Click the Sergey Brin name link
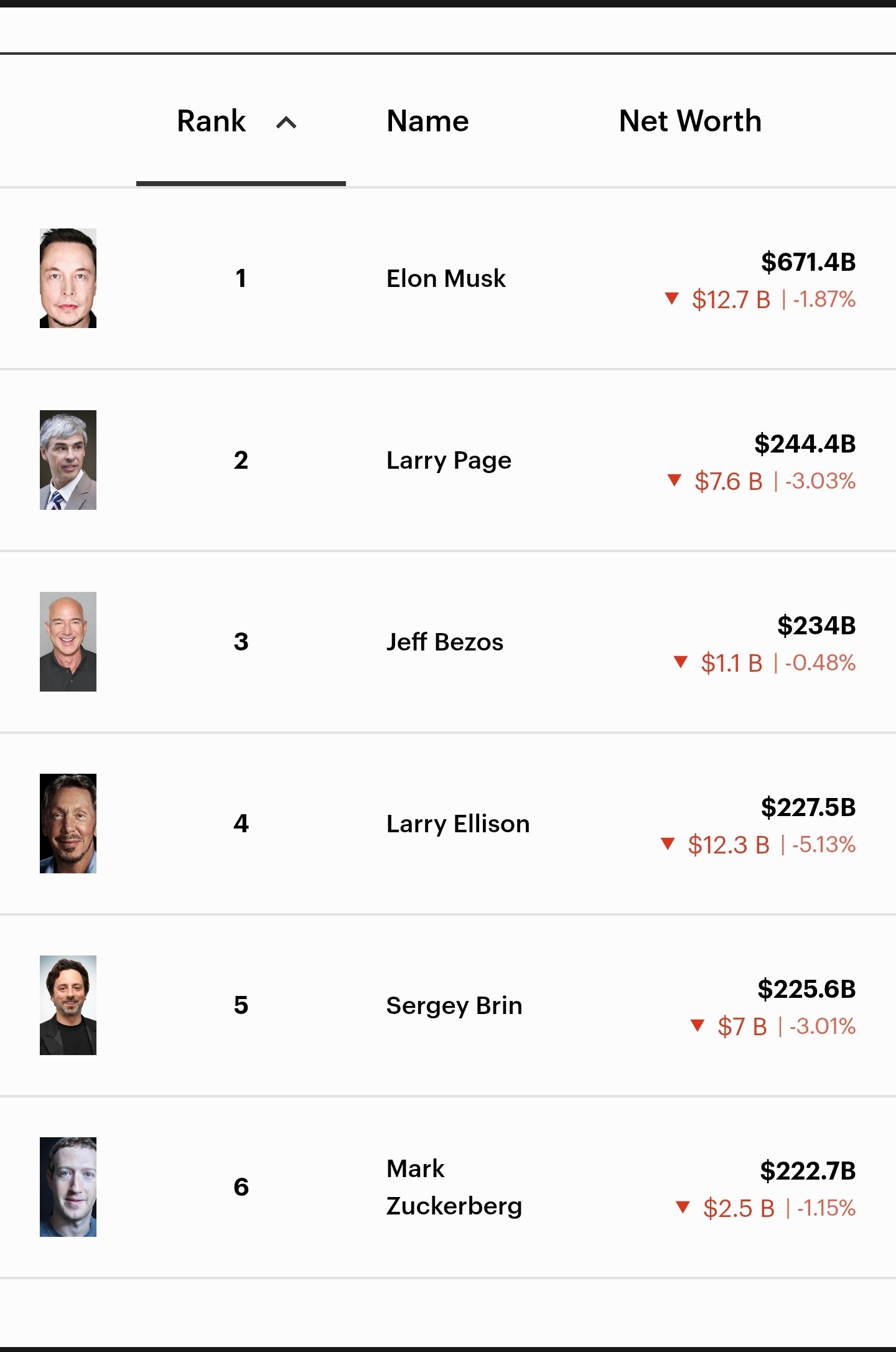 pyautogui.click(x=454, y=1005)
